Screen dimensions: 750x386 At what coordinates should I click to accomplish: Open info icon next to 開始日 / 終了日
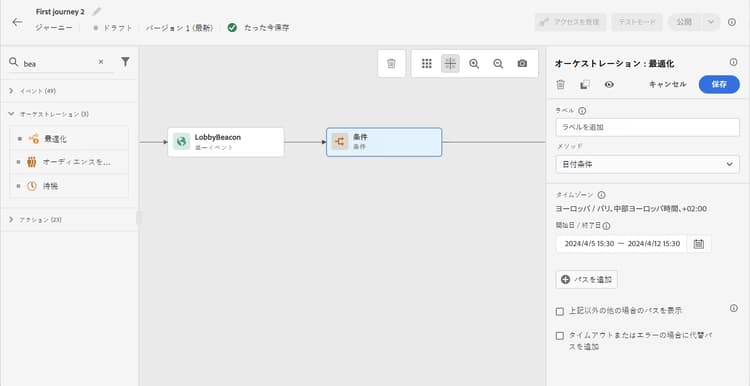click(607, 226)
